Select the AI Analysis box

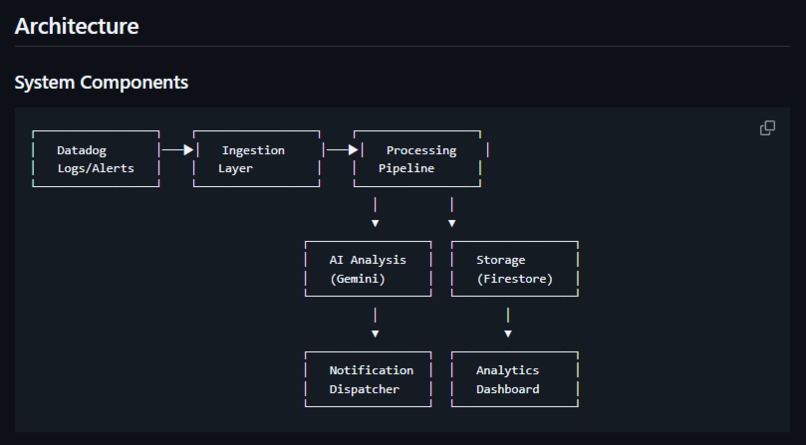pos(368,269)
